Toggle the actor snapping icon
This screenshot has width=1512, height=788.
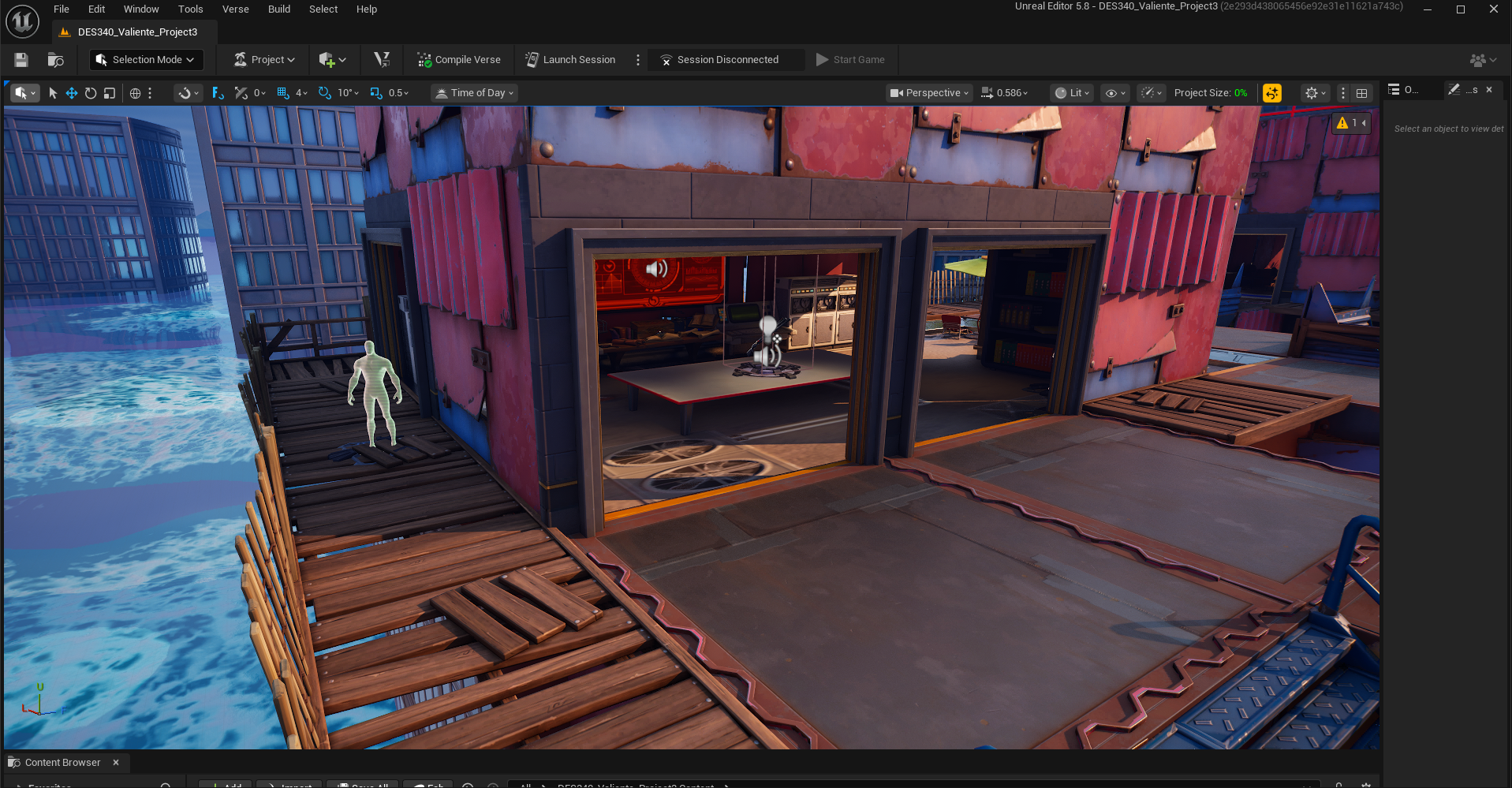(x=241, y=93)
